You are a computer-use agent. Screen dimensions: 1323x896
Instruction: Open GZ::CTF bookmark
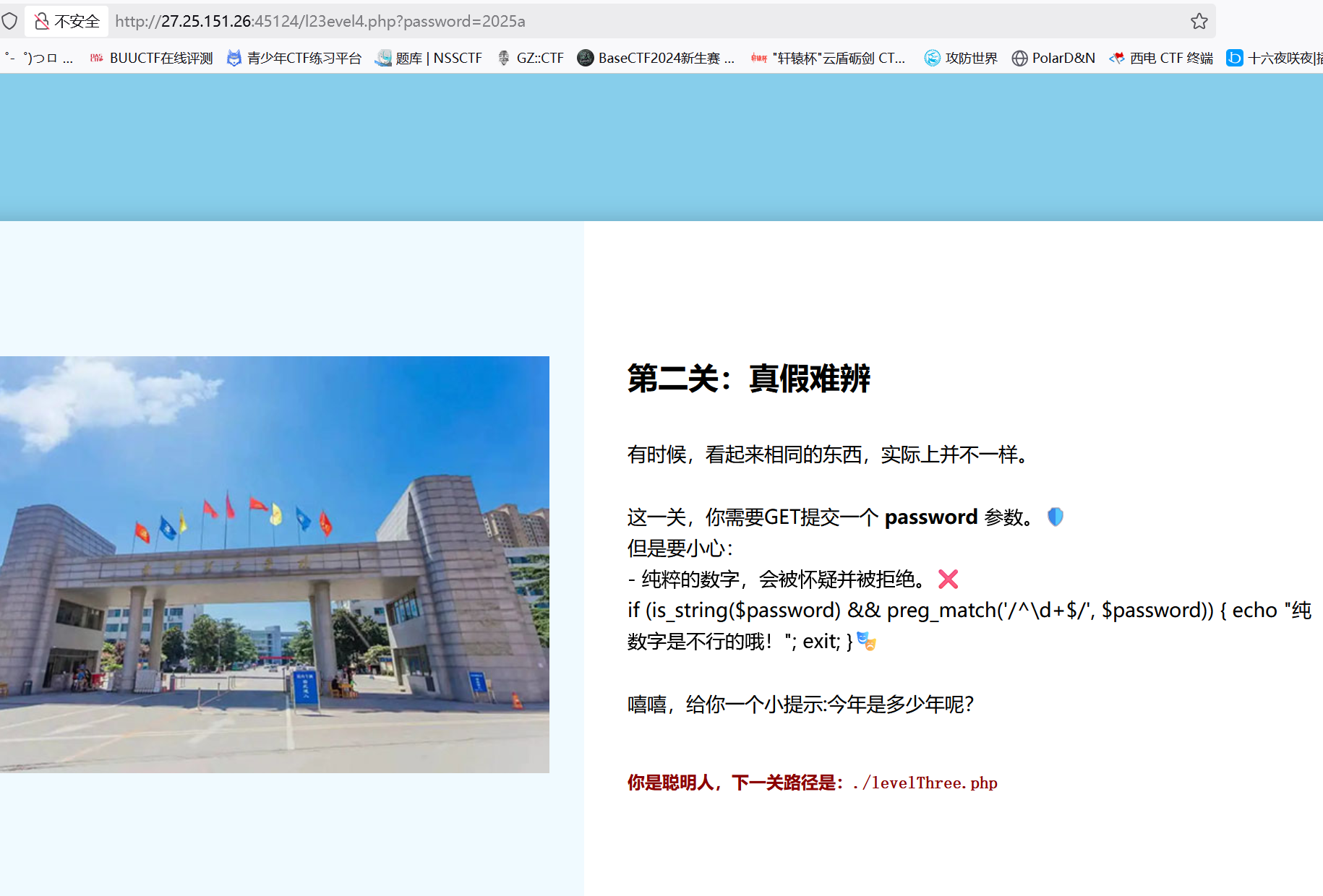pos(531,58)
